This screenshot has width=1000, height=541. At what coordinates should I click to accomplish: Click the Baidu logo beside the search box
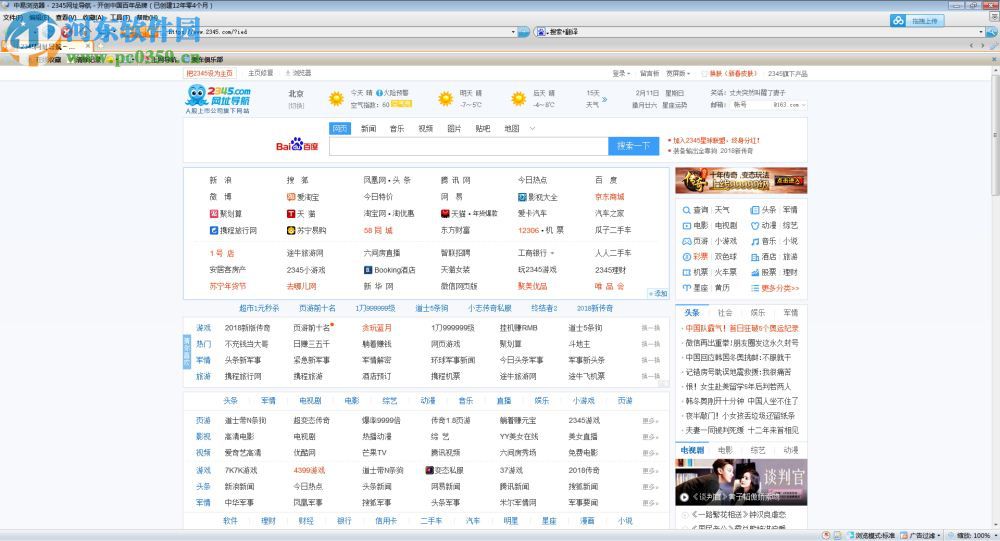(297, 145)
